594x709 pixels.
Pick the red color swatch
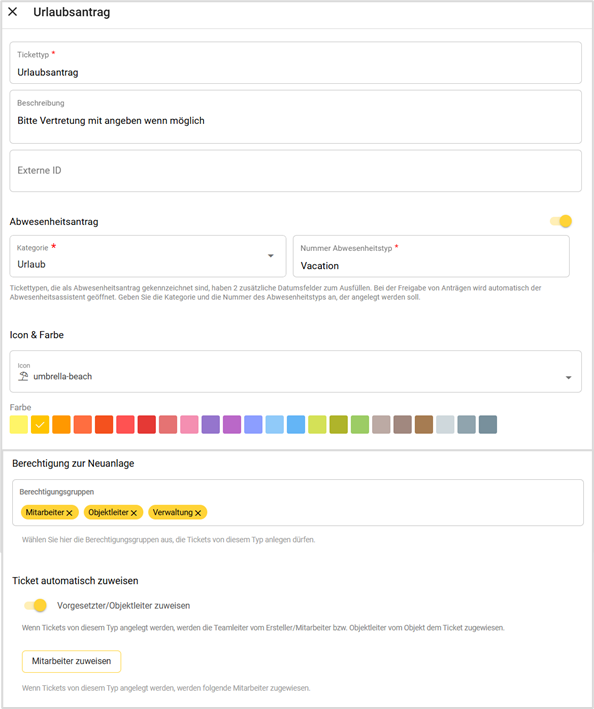click(146, 425)
